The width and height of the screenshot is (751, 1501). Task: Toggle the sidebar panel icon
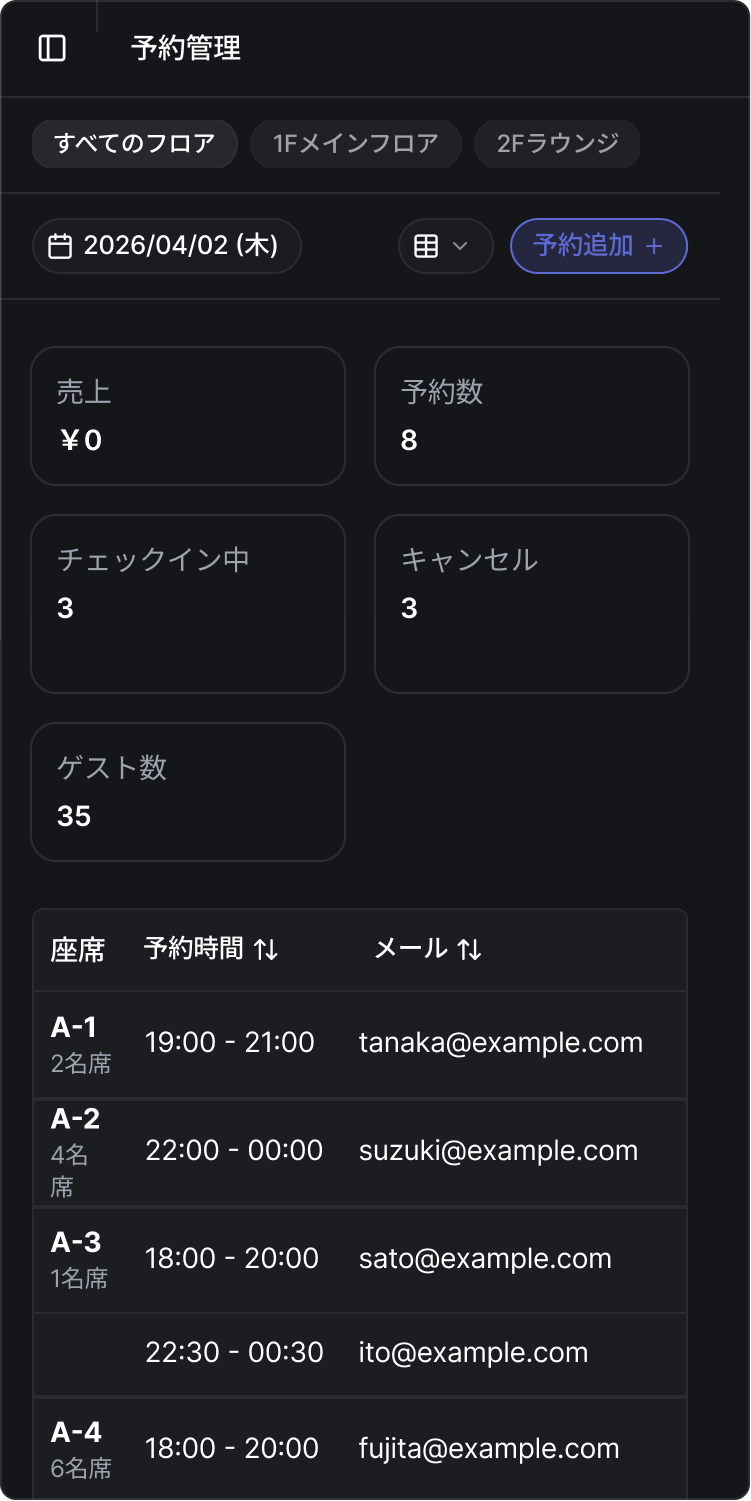pyautogui.click(x=52, y=48)
